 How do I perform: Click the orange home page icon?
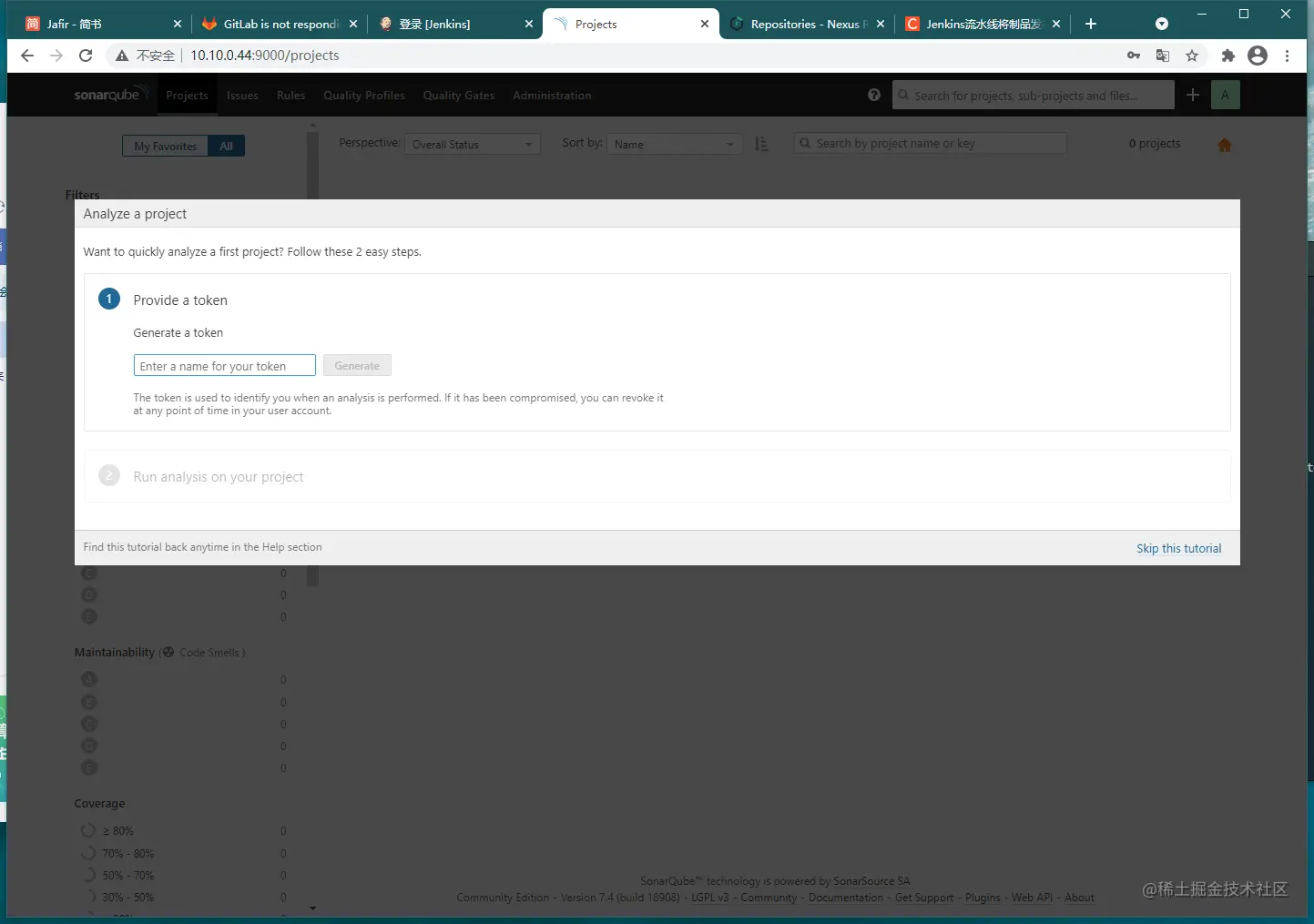coord(1225,145)
